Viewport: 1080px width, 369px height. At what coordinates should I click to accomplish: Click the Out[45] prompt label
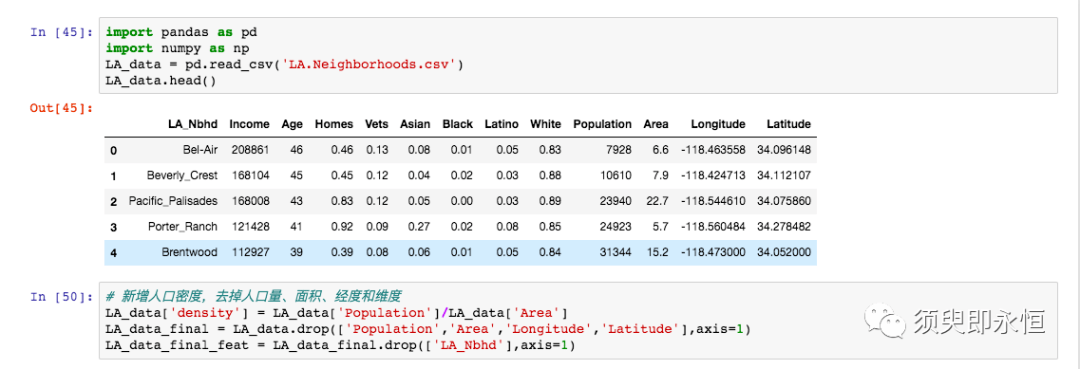coord(62,108)
